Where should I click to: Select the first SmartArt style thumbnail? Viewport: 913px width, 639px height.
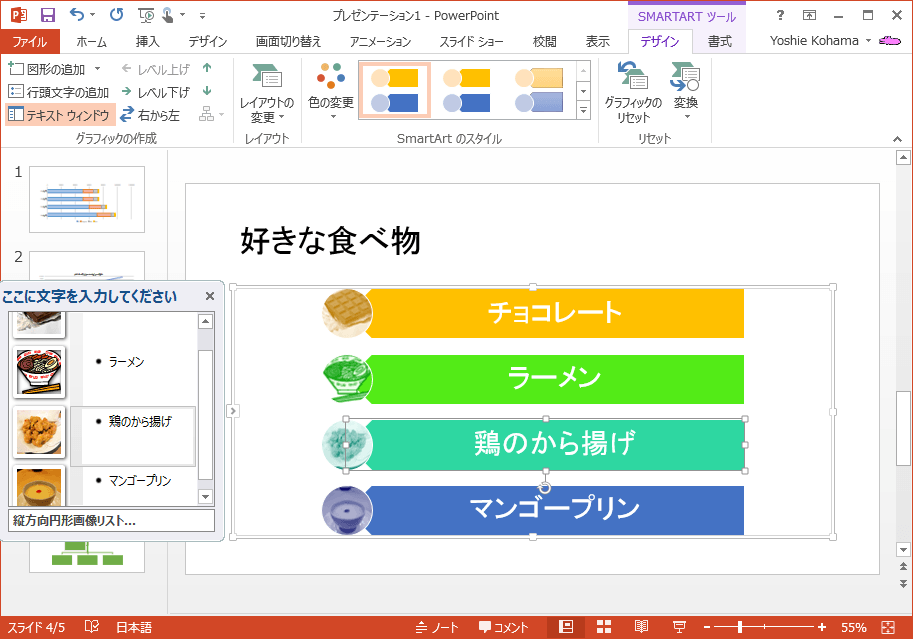pos(395,90)
